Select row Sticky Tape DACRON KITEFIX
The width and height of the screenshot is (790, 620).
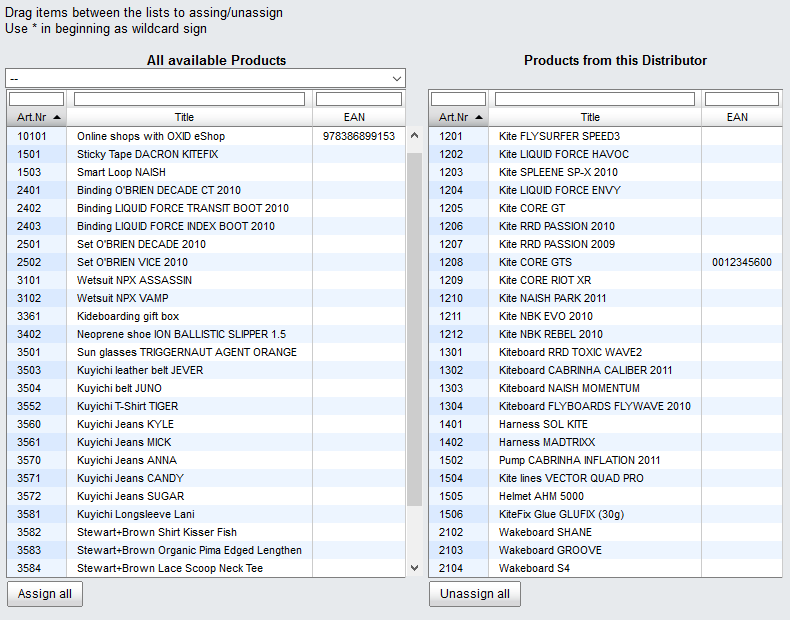(x=206, y=154)
